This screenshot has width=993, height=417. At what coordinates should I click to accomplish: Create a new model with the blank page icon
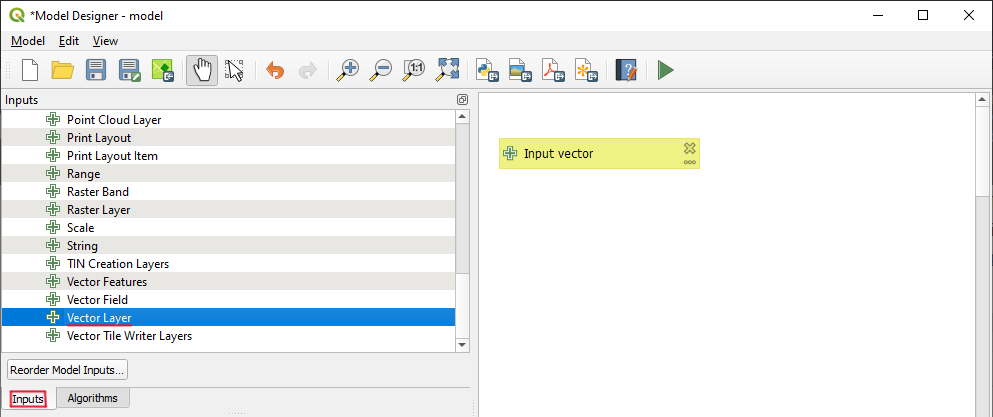30,70
